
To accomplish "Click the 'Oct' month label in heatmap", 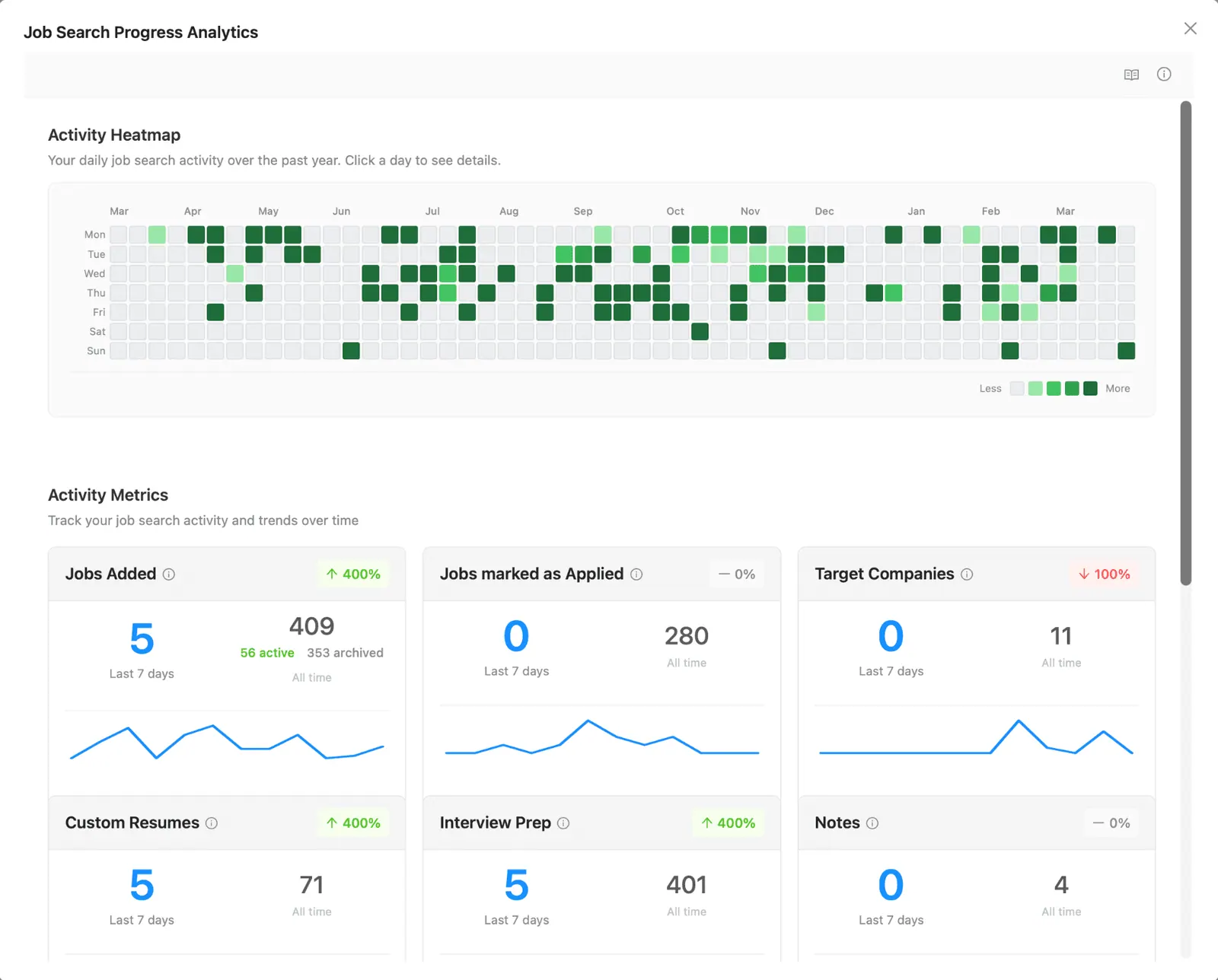I will point(675,212).
